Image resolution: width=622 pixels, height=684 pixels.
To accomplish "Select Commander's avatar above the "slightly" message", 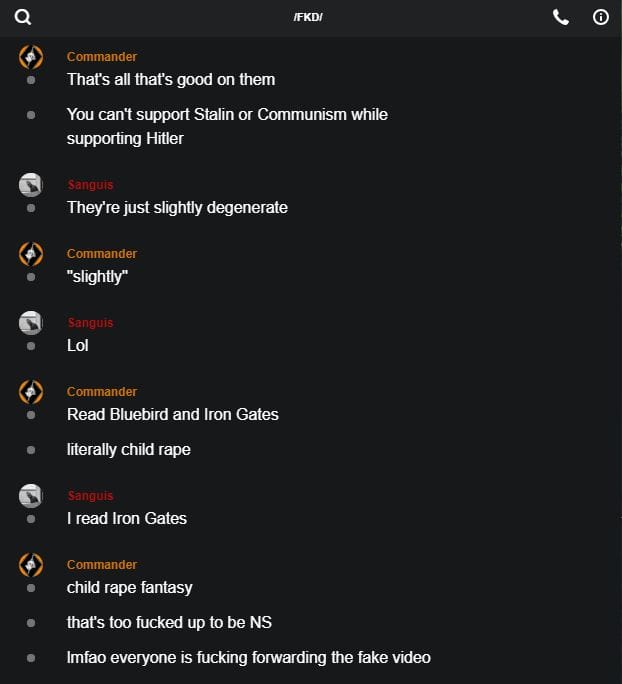I will [x=31, y=254].
